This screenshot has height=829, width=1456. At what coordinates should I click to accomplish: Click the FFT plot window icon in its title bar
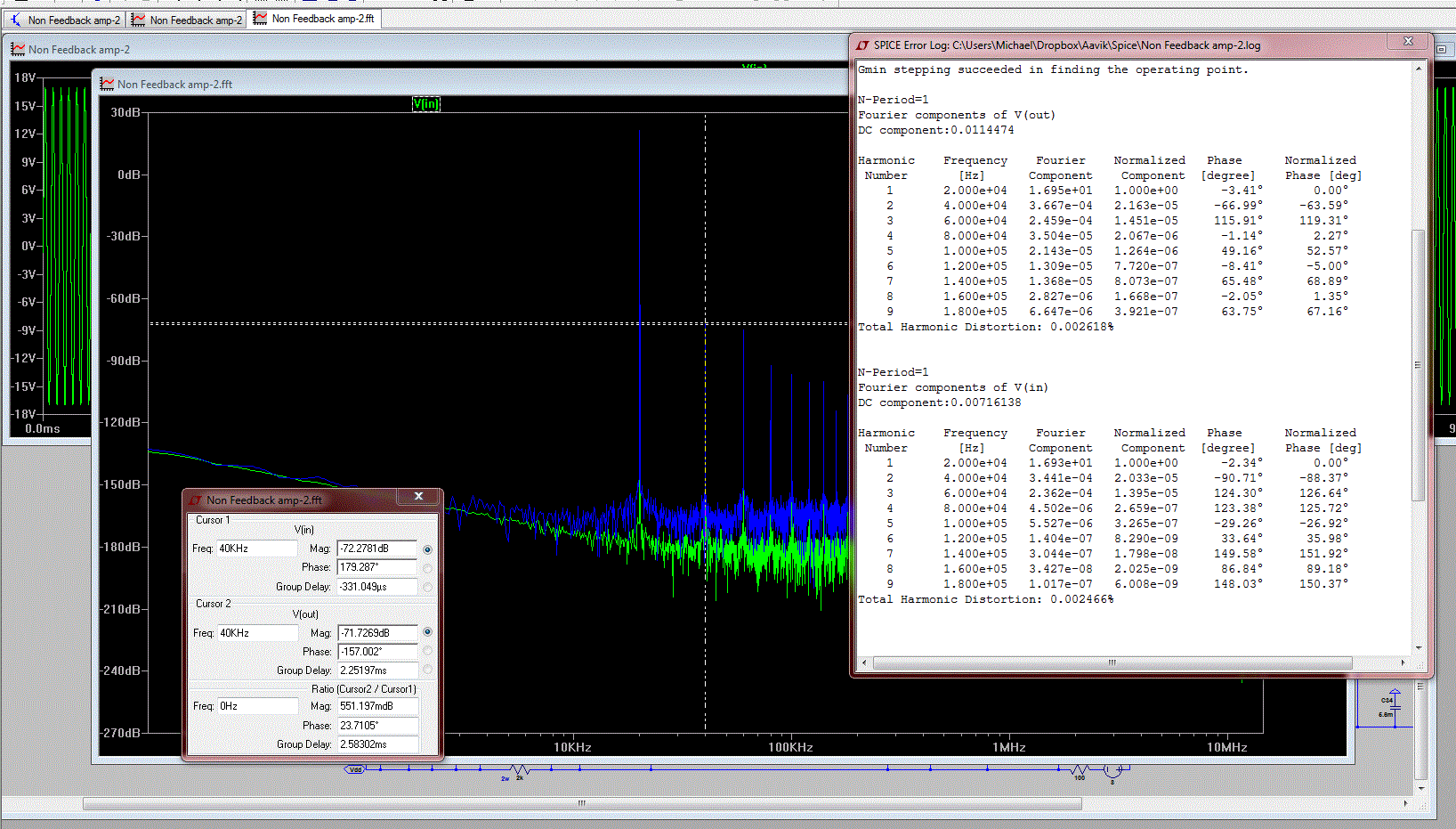coord(107,84)
